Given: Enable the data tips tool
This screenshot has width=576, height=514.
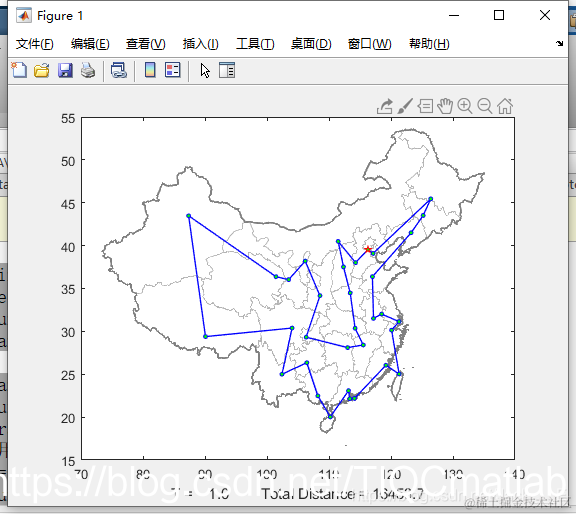Looking at the screenshot, I should [x=425, y=107].
